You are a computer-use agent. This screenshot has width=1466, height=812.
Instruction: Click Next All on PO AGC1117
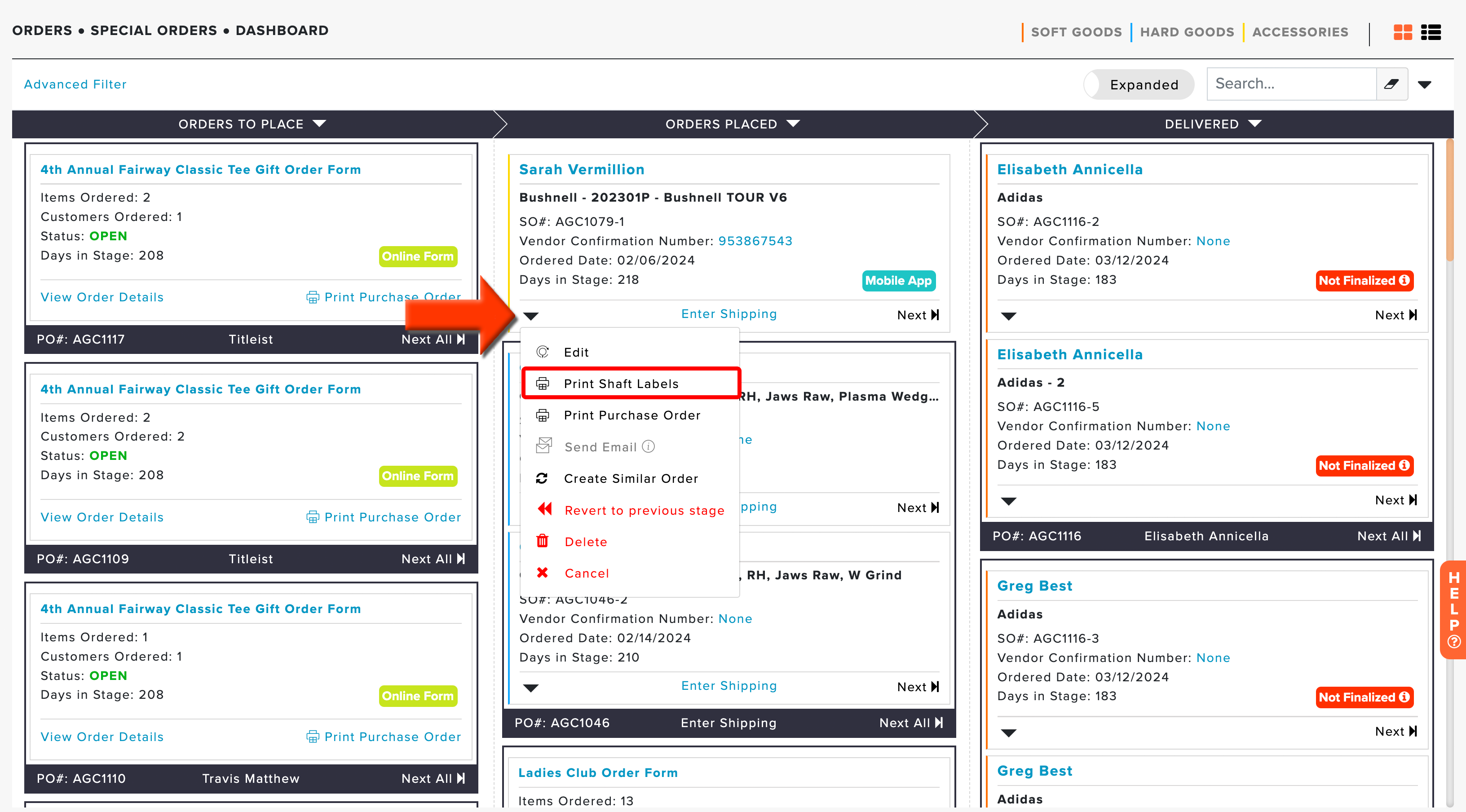433,339
